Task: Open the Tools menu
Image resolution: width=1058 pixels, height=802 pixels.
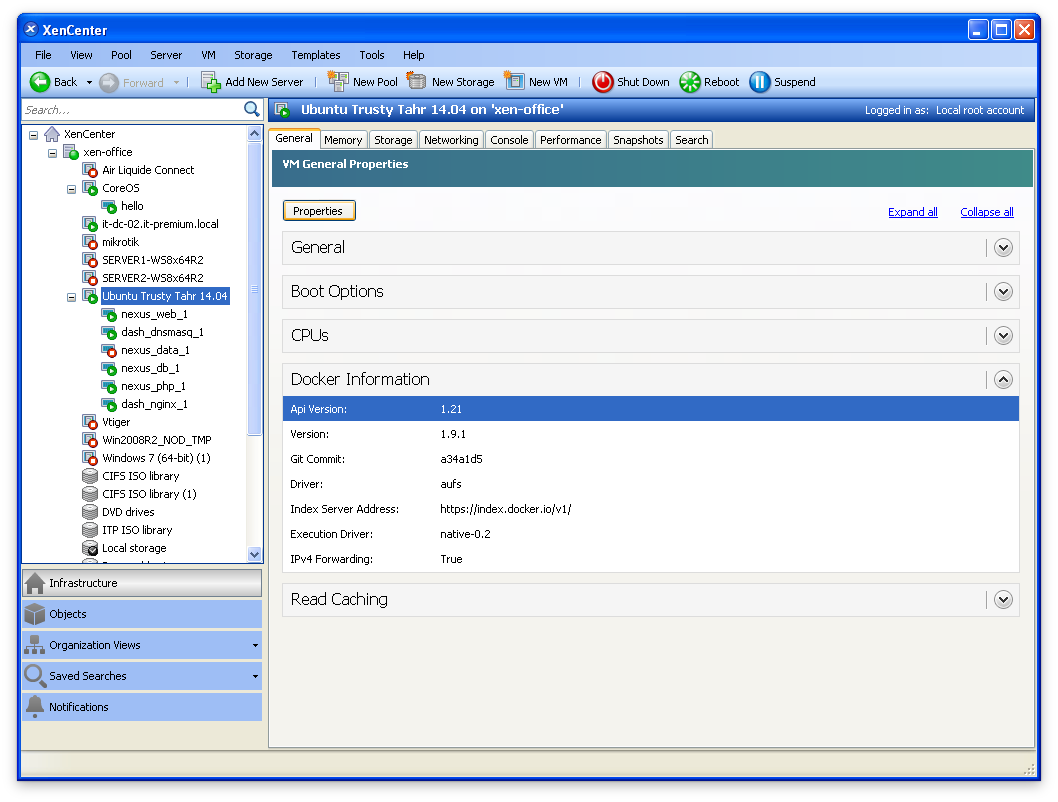Action: (372, 55)
